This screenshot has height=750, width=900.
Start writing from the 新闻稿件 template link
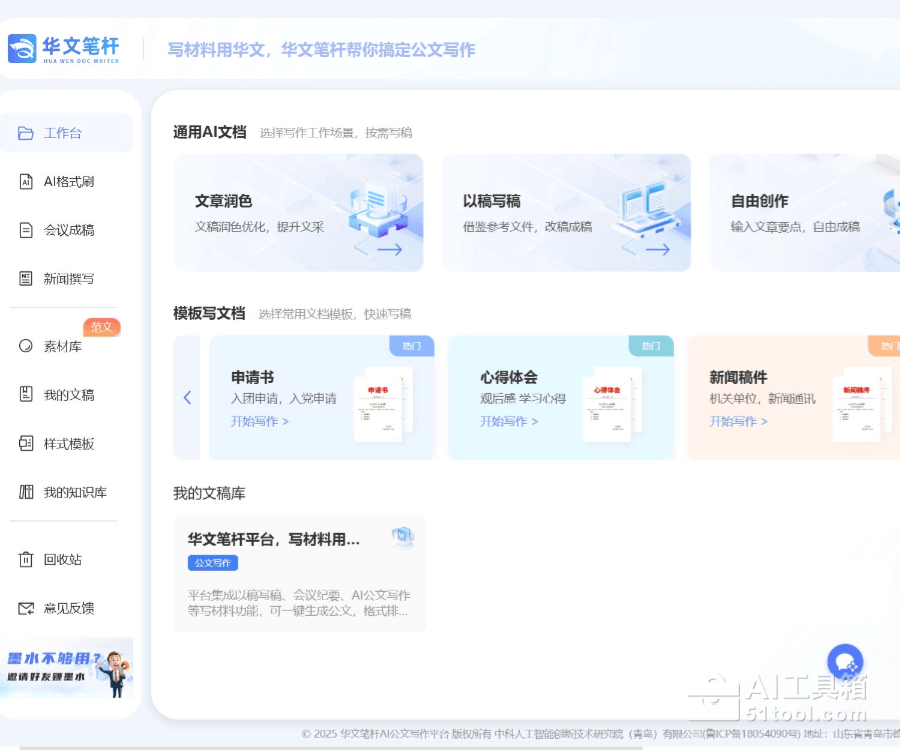pyautogui.click(x=739, y=421)
